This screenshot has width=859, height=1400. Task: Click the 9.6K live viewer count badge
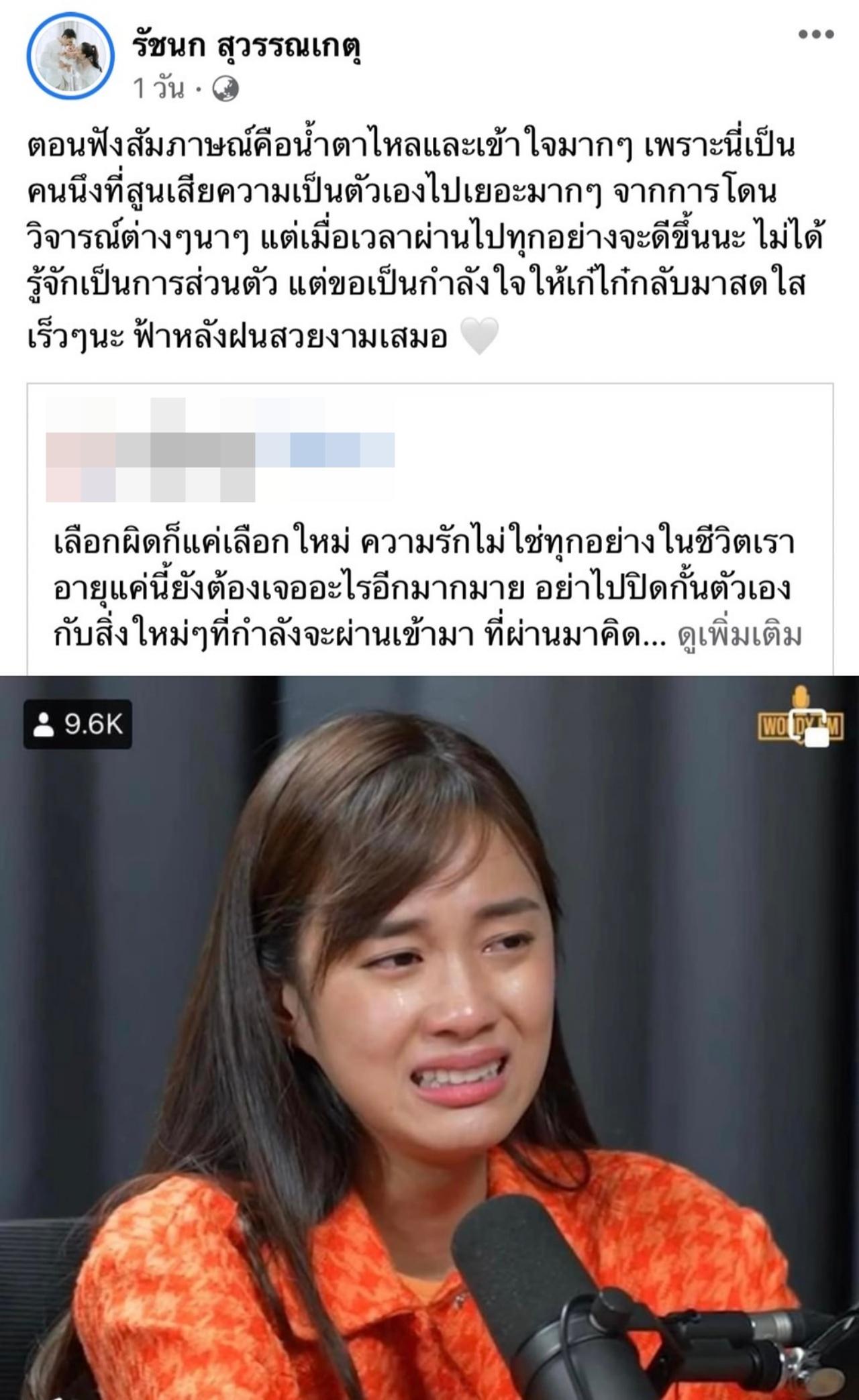[x=78, y=724]
